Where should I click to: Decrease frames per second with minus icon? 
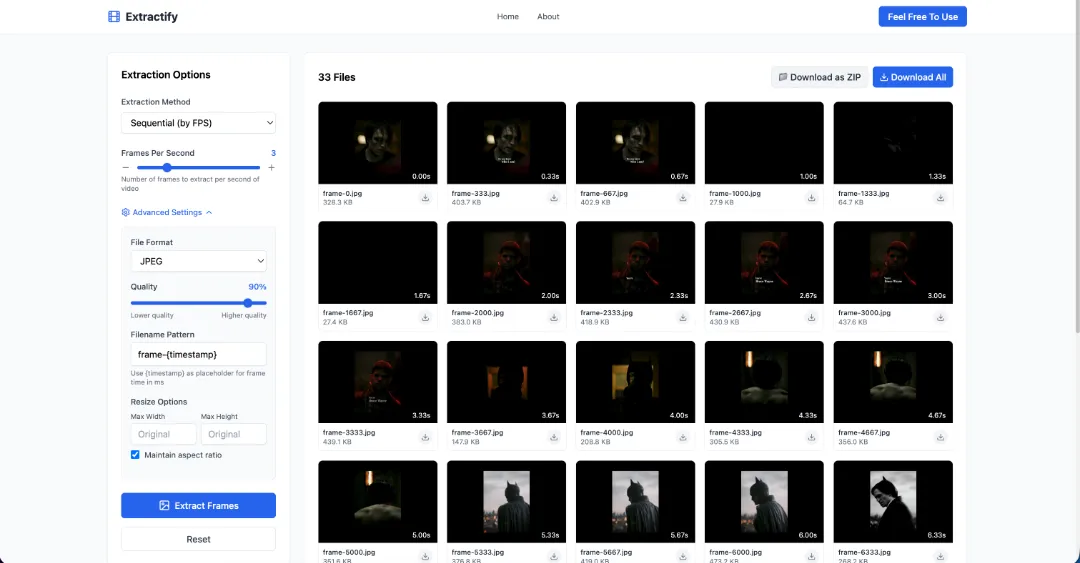point(125,167)
